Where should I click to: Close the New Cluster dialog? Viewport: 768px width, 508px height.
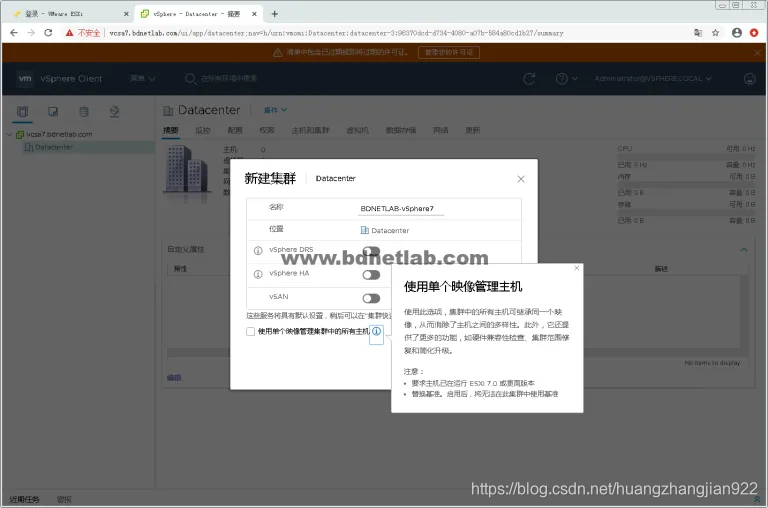521,179
